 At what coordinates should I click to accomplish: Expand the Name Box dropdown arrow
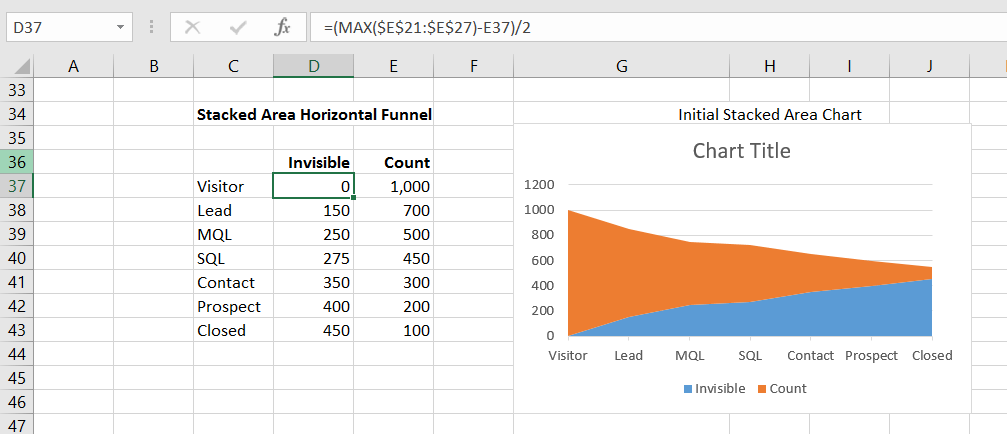121,28
